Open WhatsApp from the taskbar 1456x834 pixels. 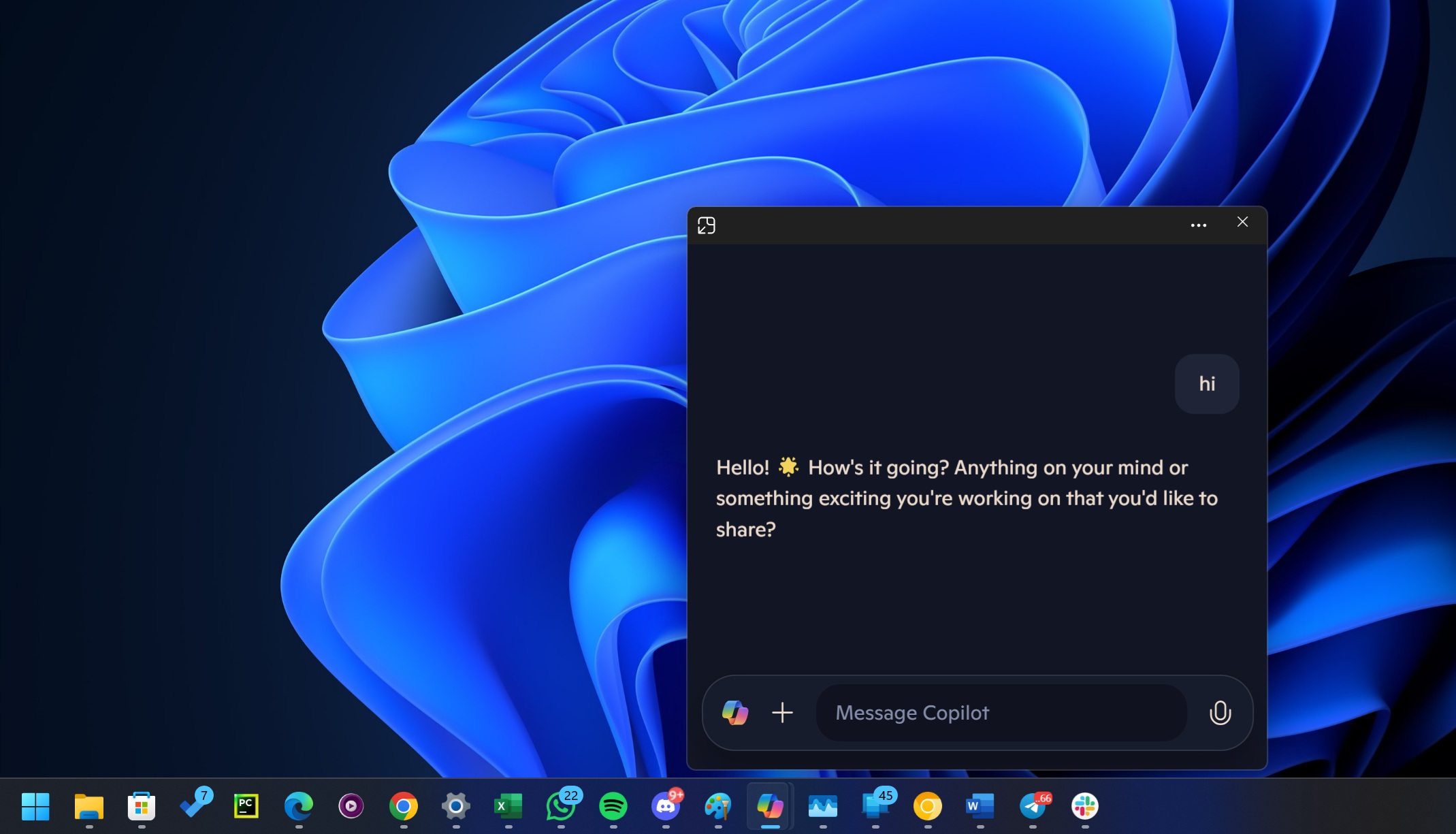560,807
